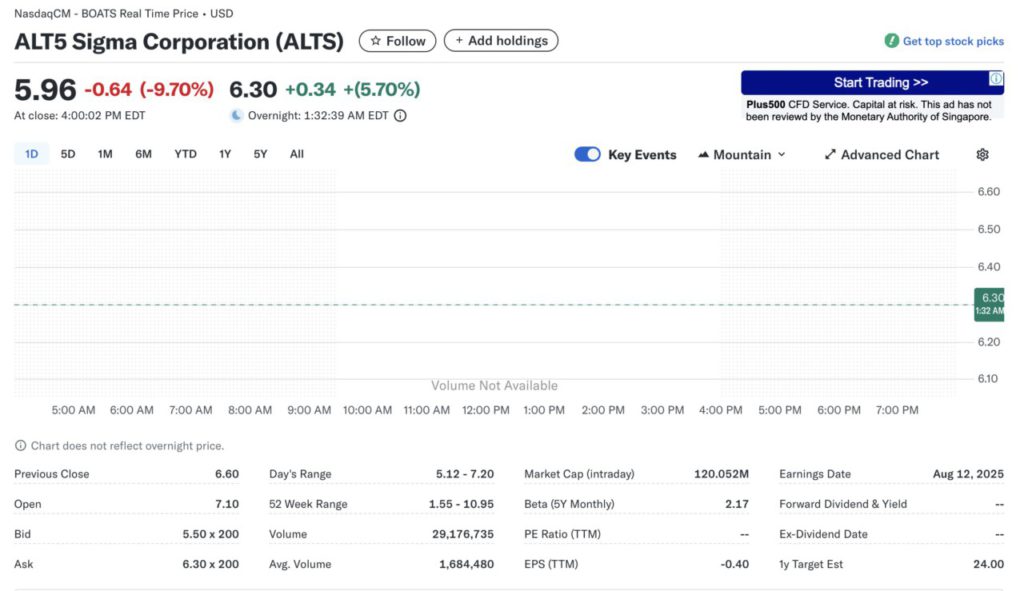The image size is (1024, 591).
Task: Select the 1D time range tab
Action: click(x=31, y=154)
